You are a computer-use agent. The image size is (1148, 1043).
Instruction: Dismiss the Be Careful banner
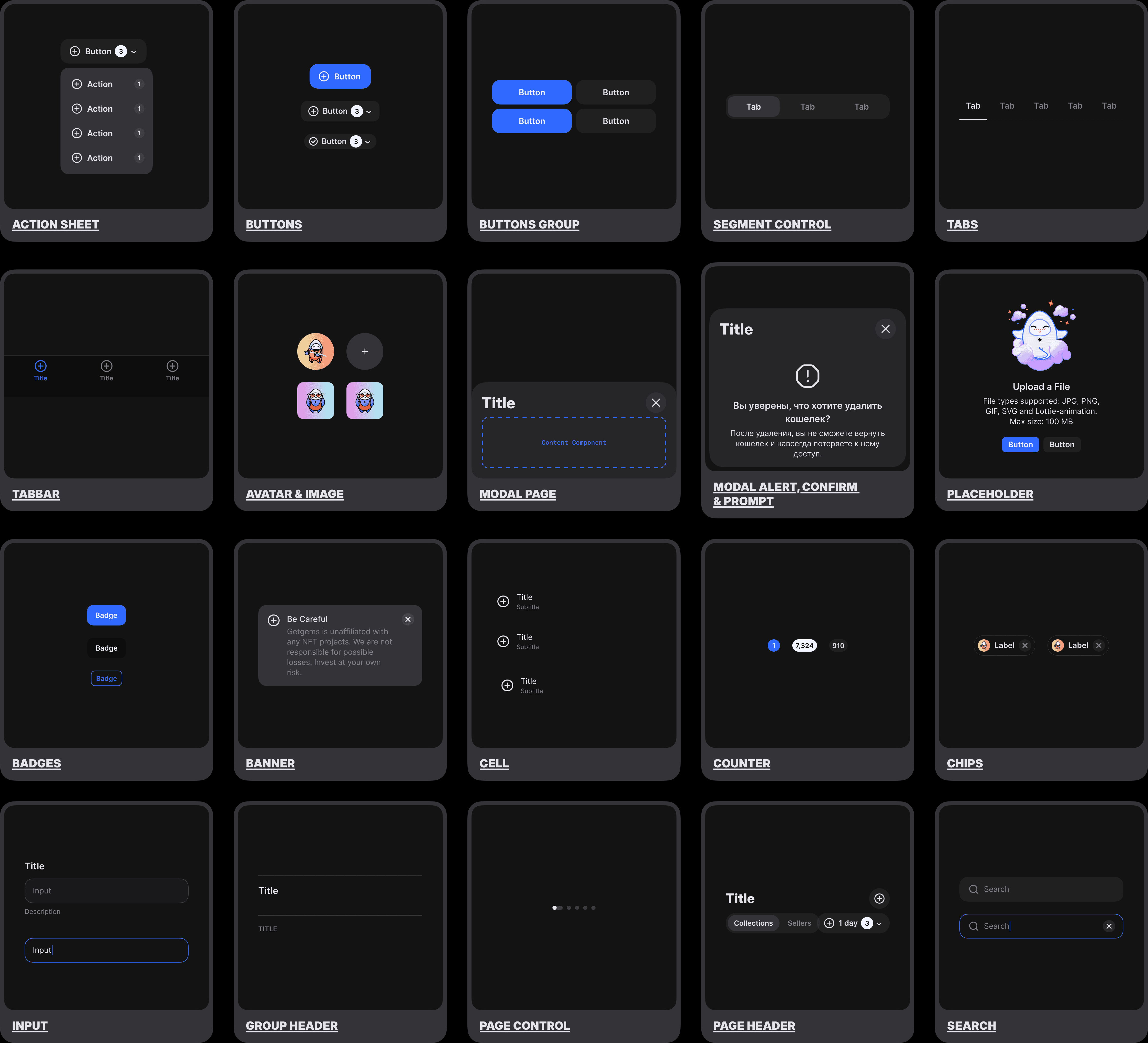408,619
